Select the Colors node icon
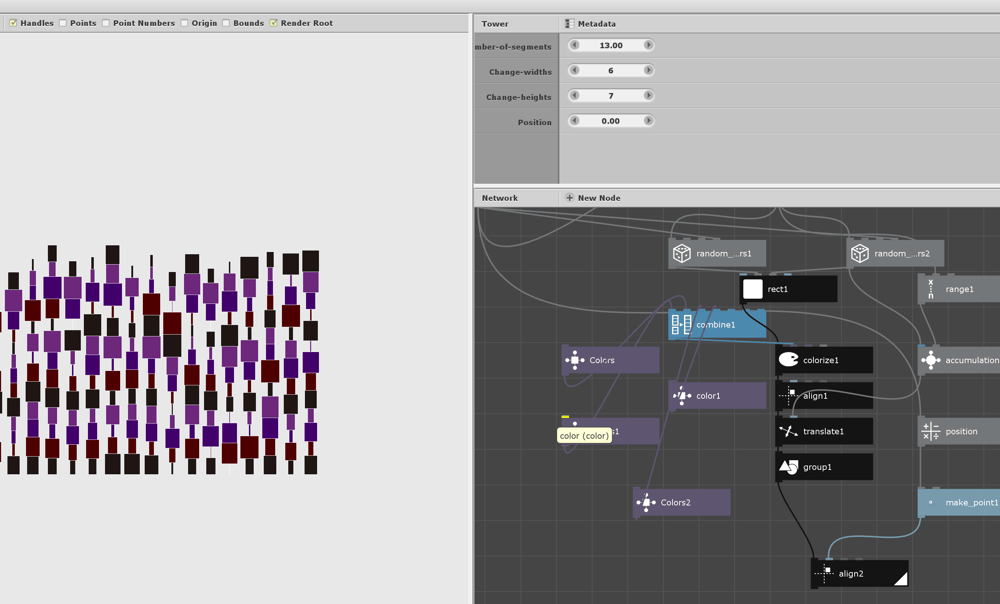 tap(575, 360)
